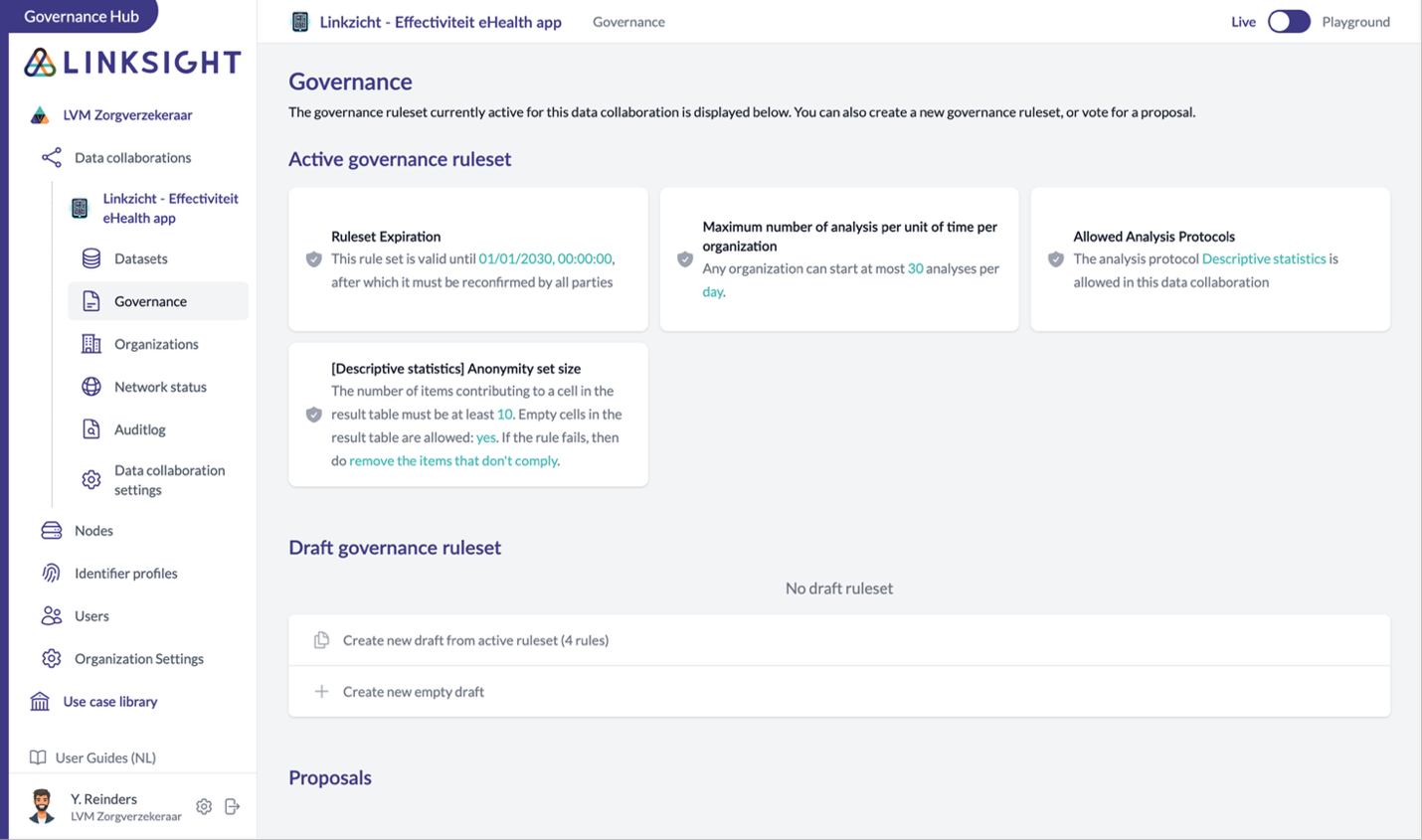Click the Use case library icon

[40, 702]
